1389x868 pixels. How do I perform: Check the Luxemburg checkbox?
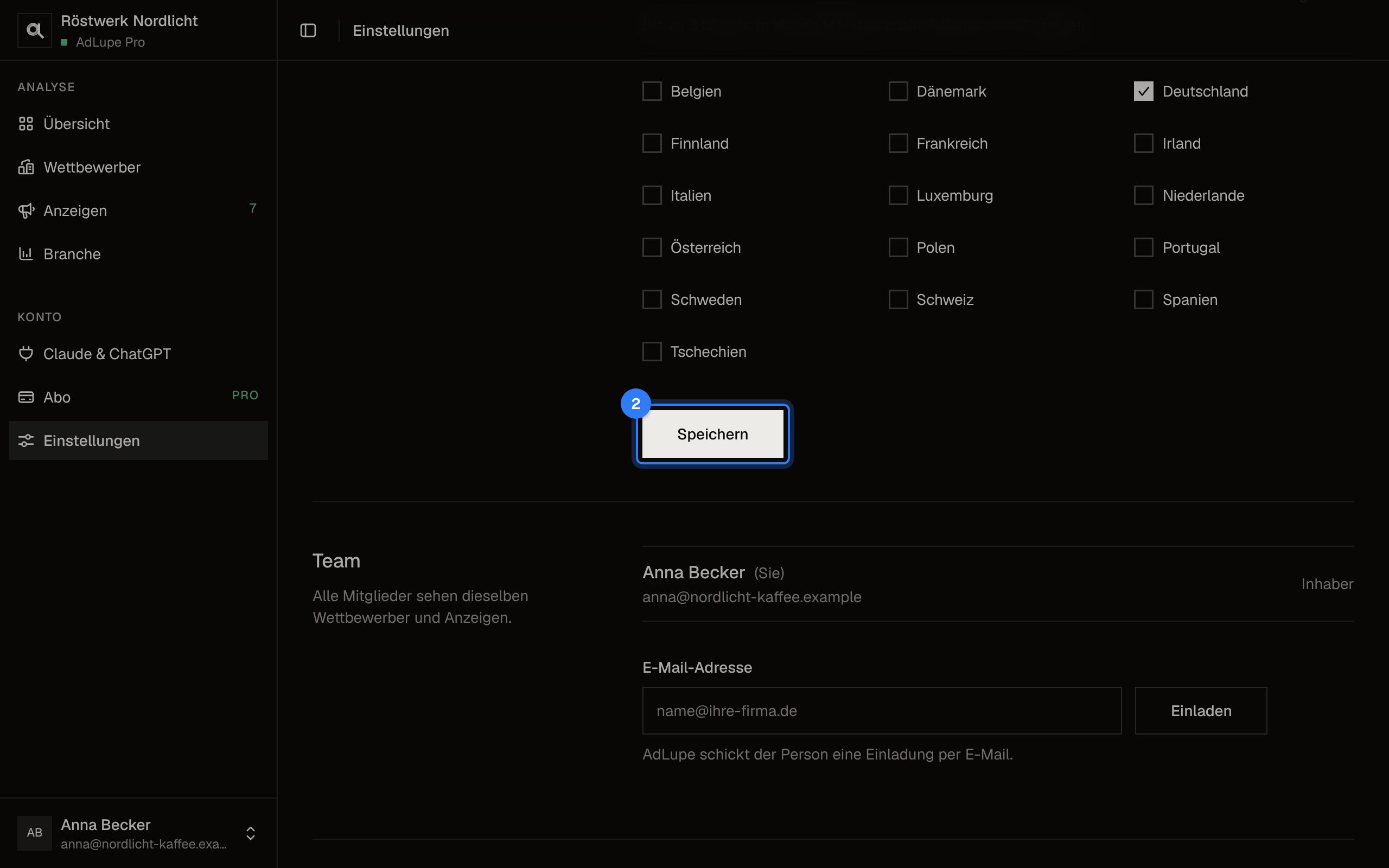click(x=899, y=195)
